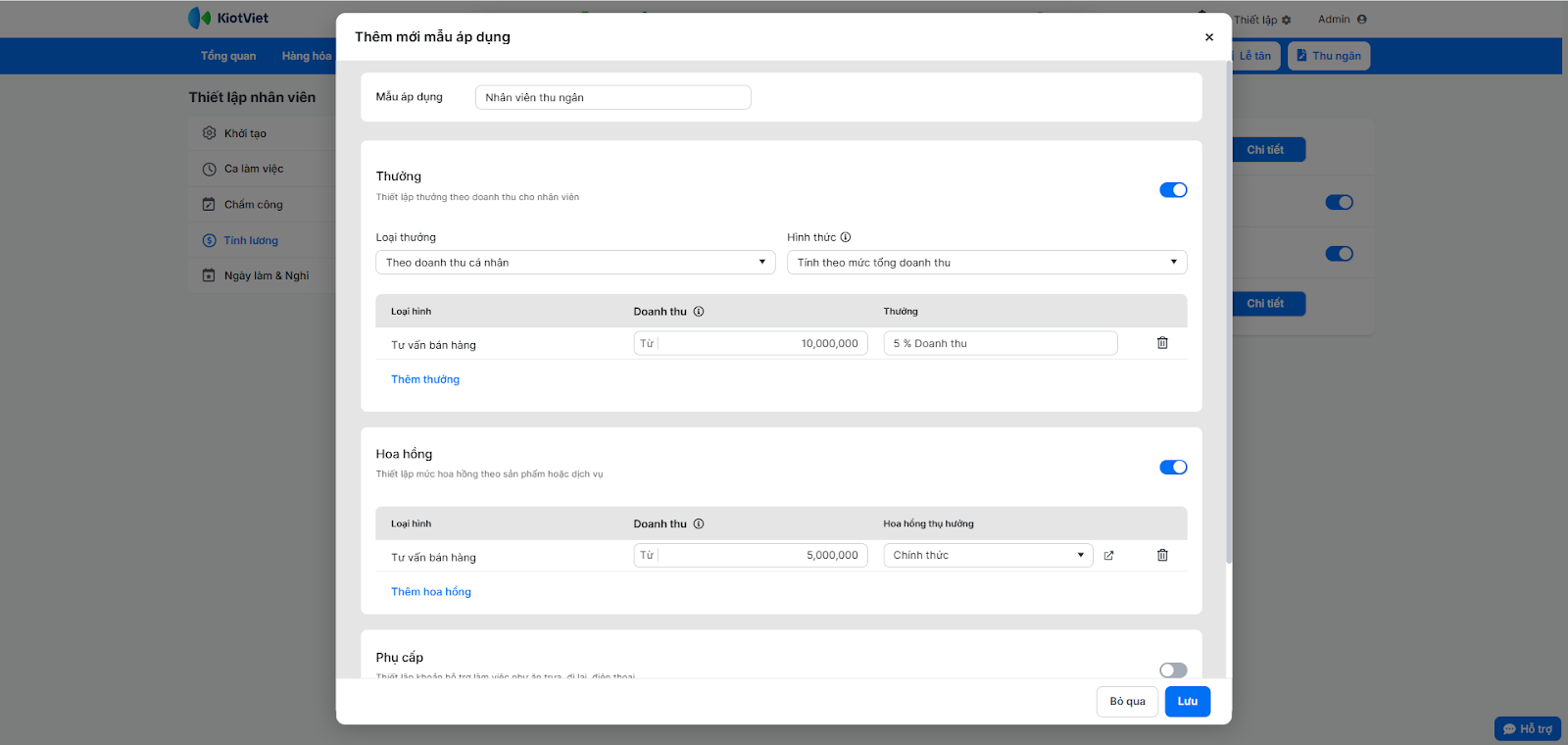Select Chấm công in sidebar
Viewport: 1568px width, 745px height.
[x=253, y=205]
